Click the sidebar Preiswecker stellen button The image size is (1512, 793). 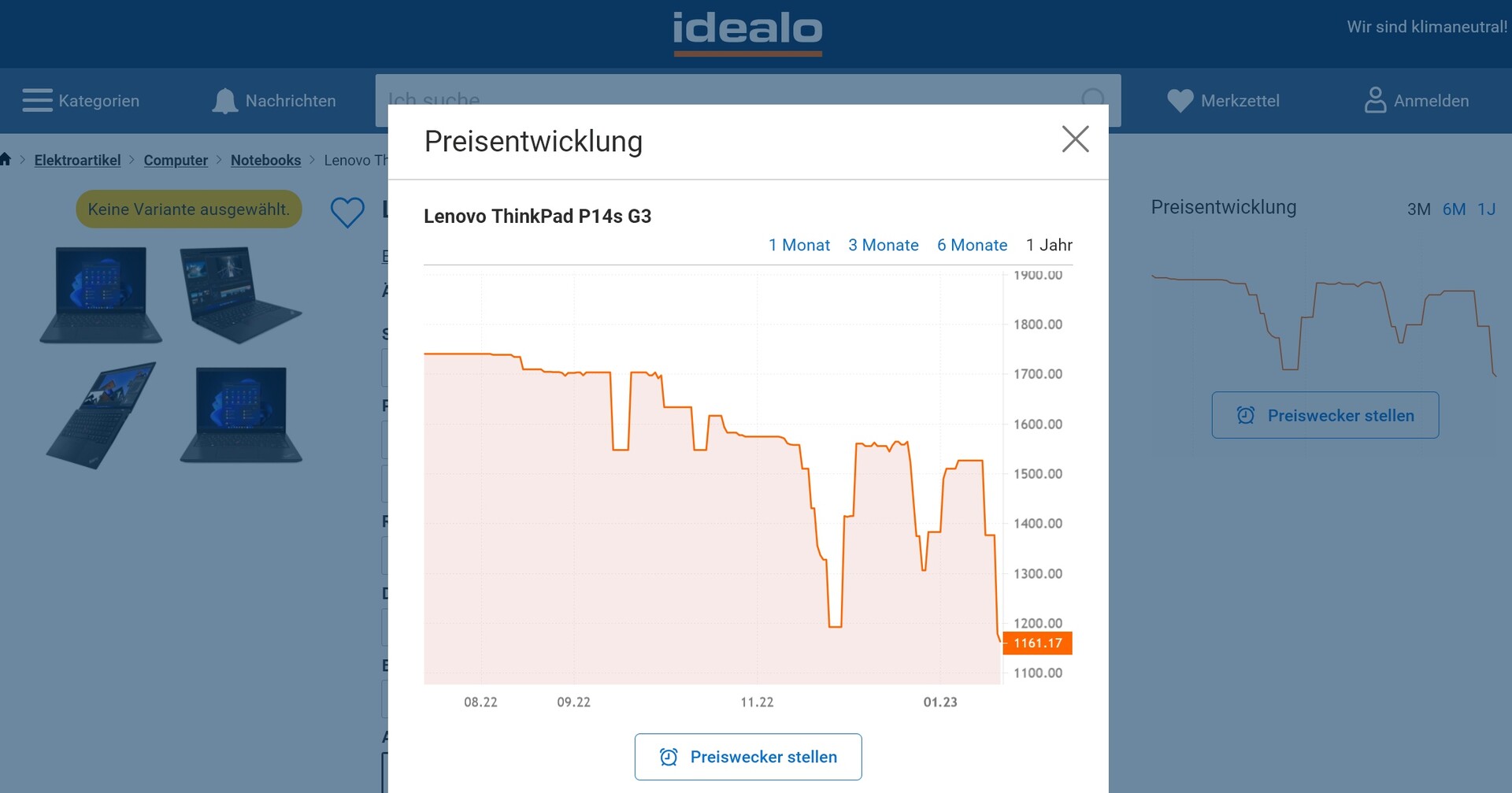(x=1325, y=415)
